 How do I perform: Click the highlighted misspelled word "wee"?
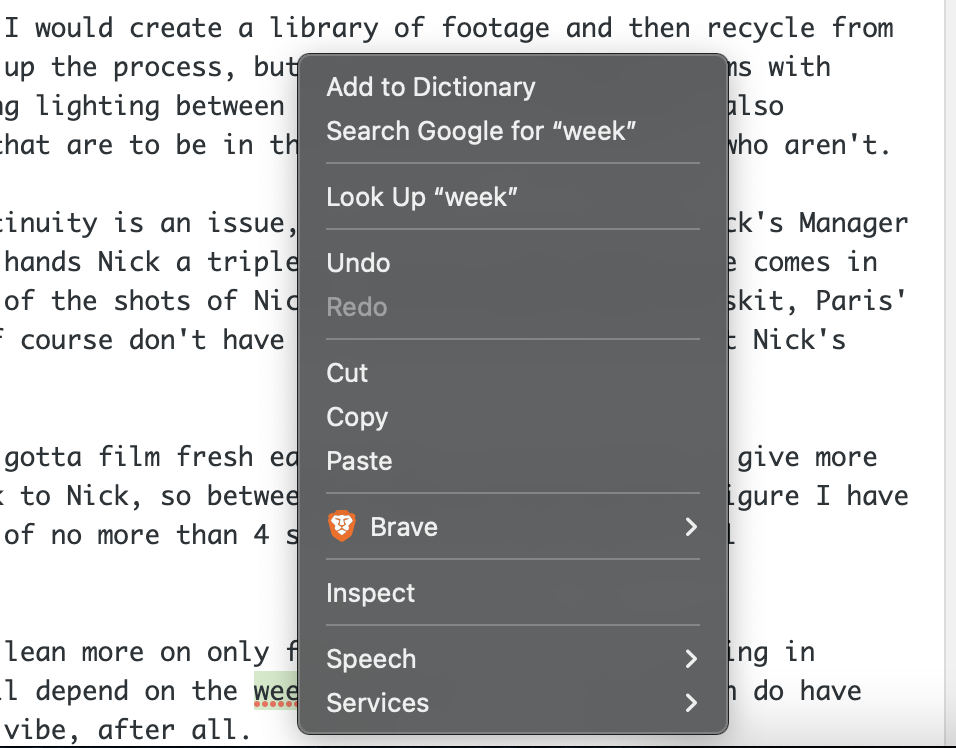[x=276, y=691]
